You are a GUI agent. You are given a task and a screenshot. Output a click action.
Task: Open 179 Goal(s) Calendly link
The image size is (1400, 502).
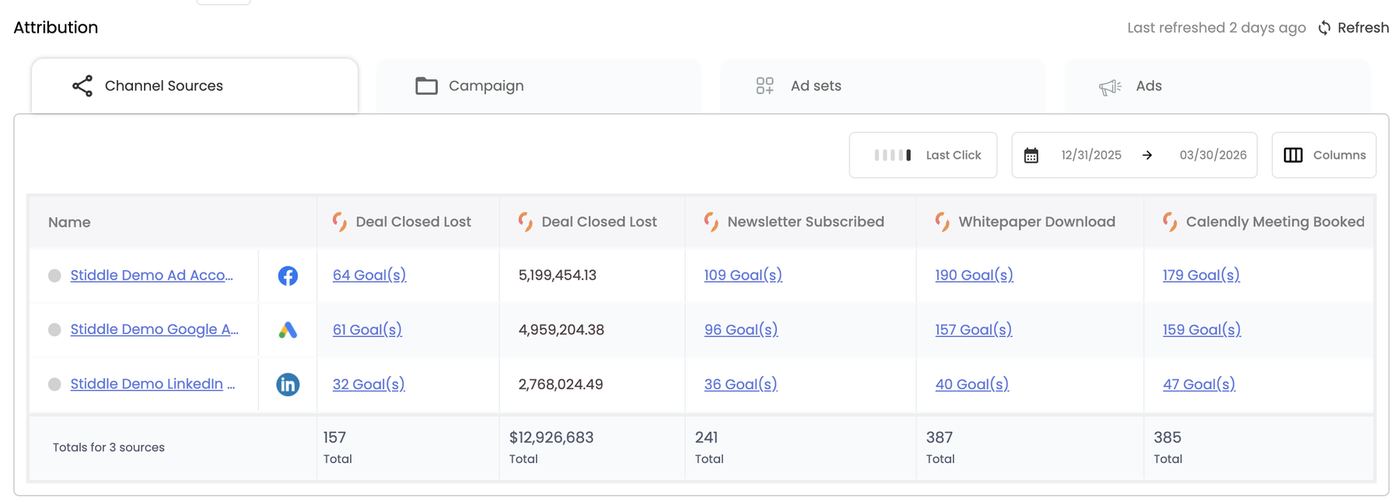point(1201,275)
